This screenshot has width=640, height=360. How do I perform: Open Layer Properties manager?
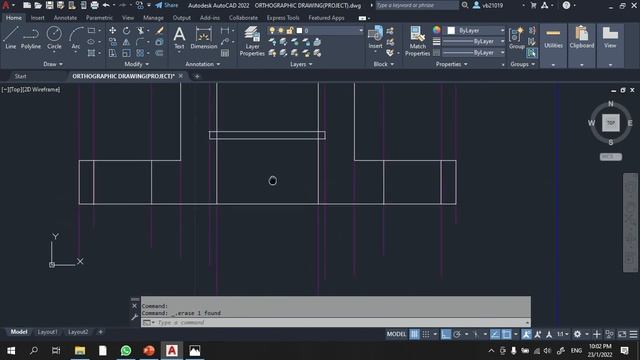pos(252,41)
